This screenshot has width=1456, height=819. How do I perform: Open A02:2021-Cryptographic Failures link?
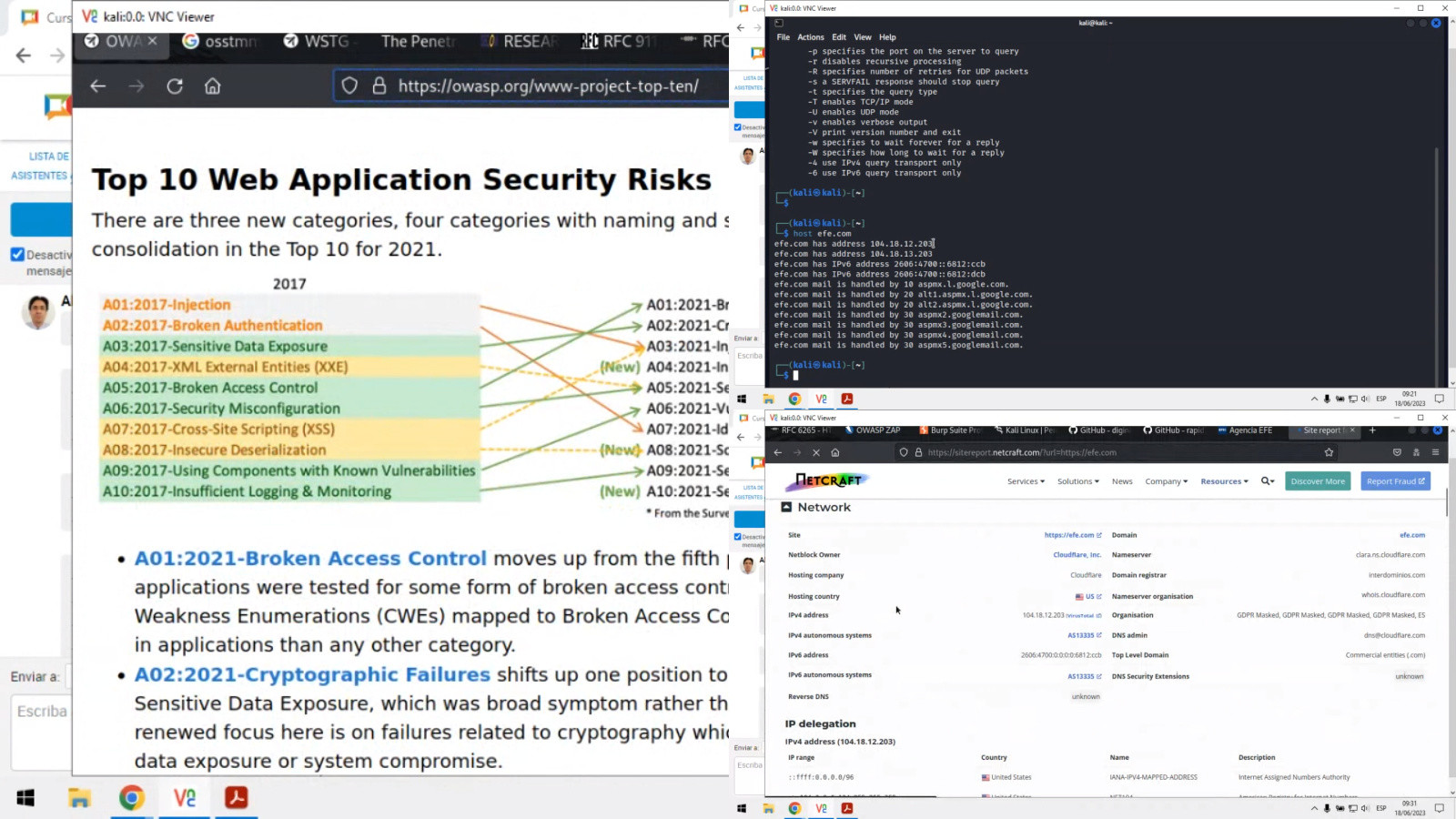coord(312,674)
